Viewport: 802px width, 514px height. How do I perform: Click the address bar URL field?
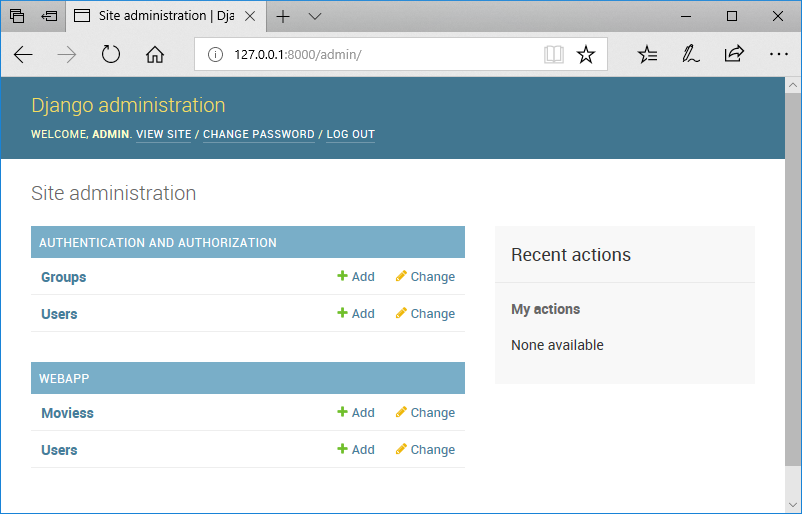[380, 55]
